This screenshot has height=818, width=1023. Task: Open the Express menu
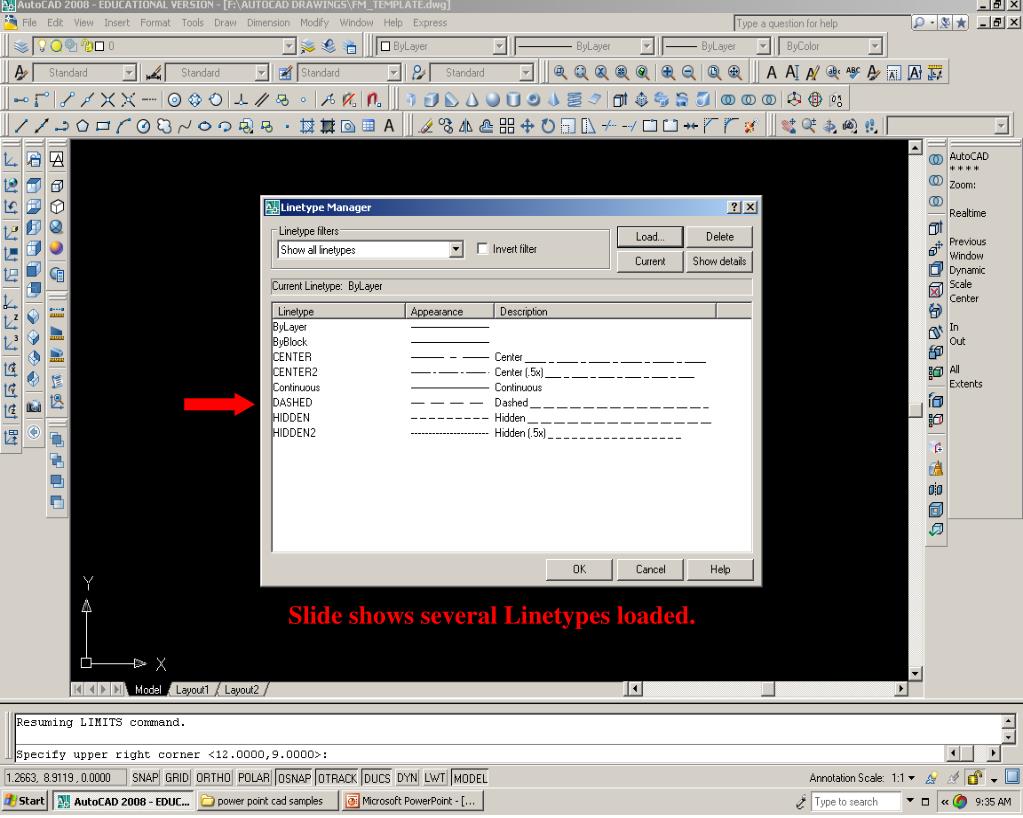pyautogui.click(x=430, y=23)
